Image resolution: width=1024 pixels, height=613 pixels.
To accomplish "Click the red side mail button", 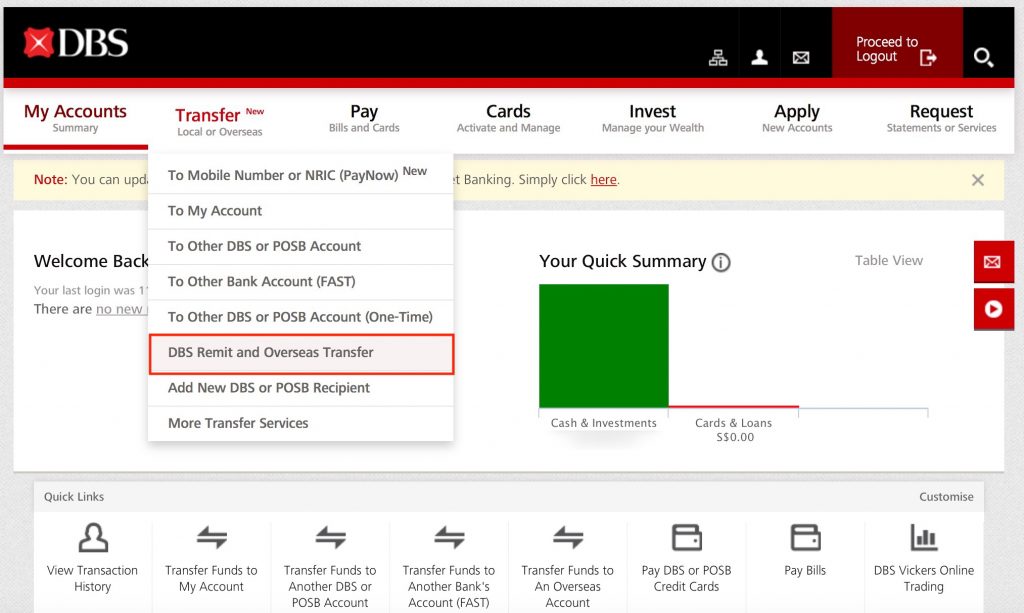I will pos(993,262).
